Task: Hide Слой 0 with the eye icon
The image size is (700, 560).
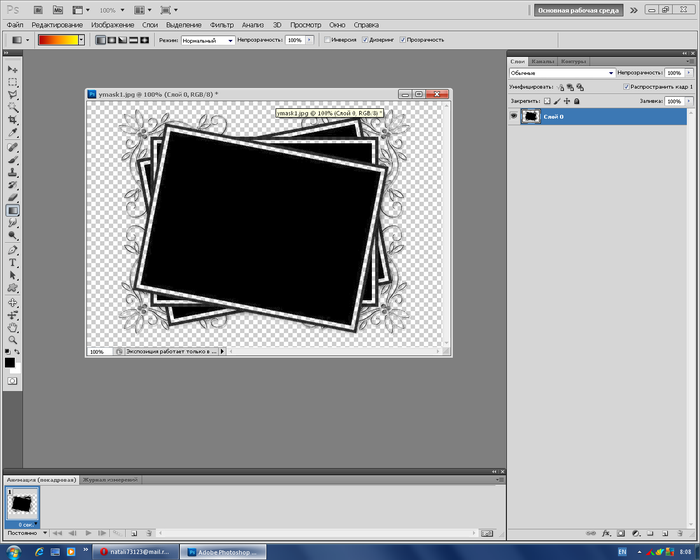Action: 514,116
